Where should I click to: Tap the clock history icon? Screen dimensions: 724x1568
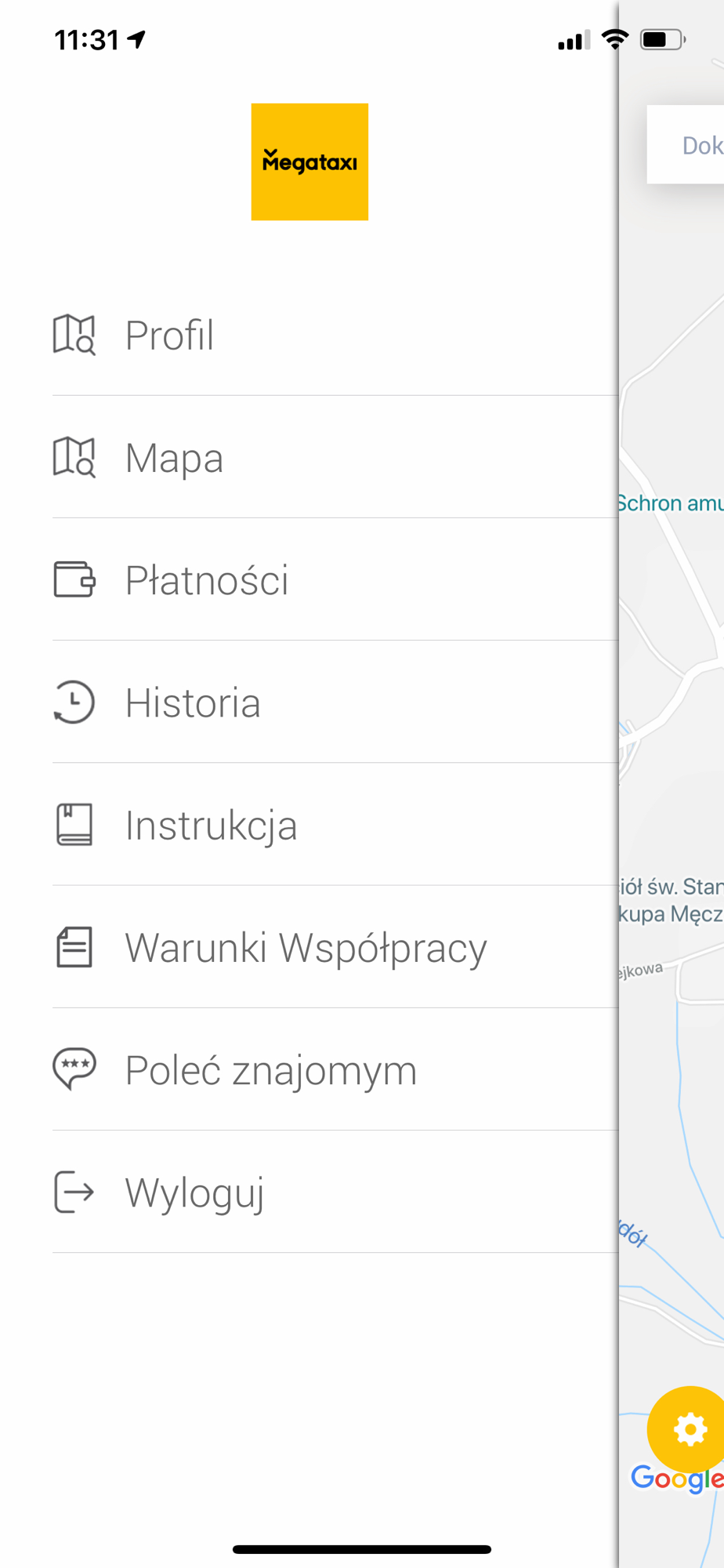(74, 702)
